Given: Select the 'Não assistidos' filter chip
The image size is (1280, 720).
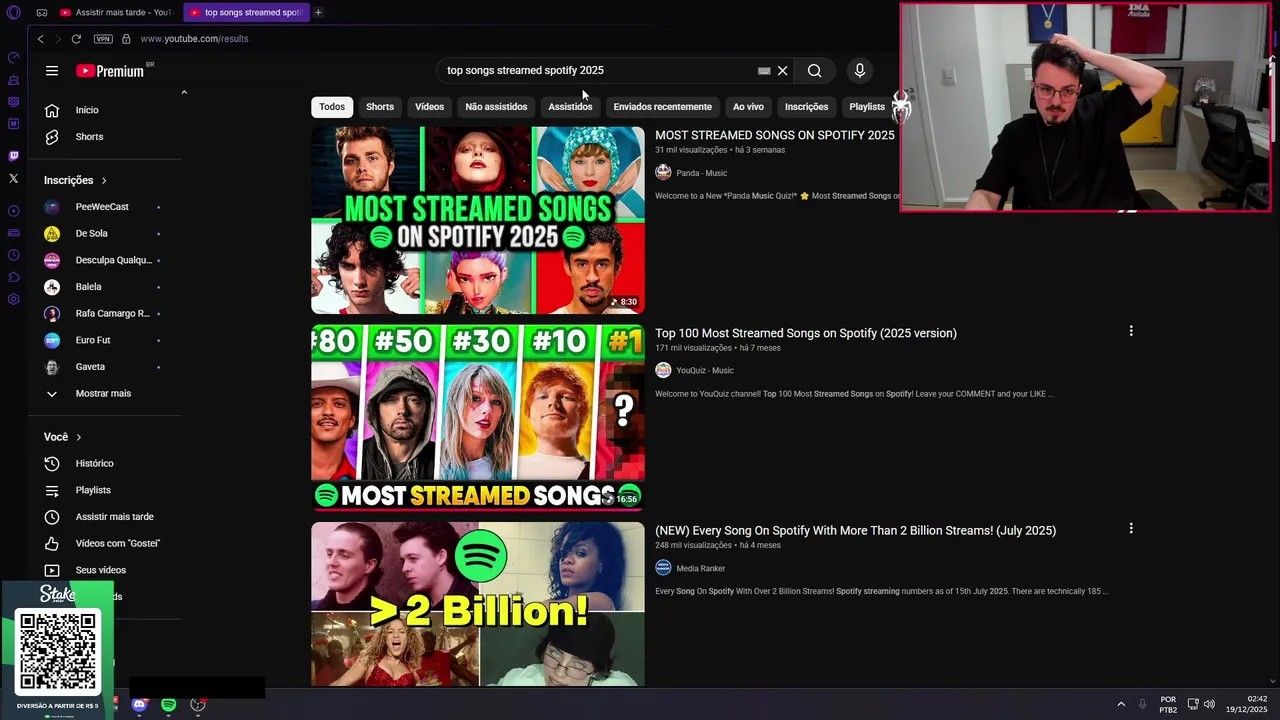Looking at the screenshot, I should (x=496, y=107).
